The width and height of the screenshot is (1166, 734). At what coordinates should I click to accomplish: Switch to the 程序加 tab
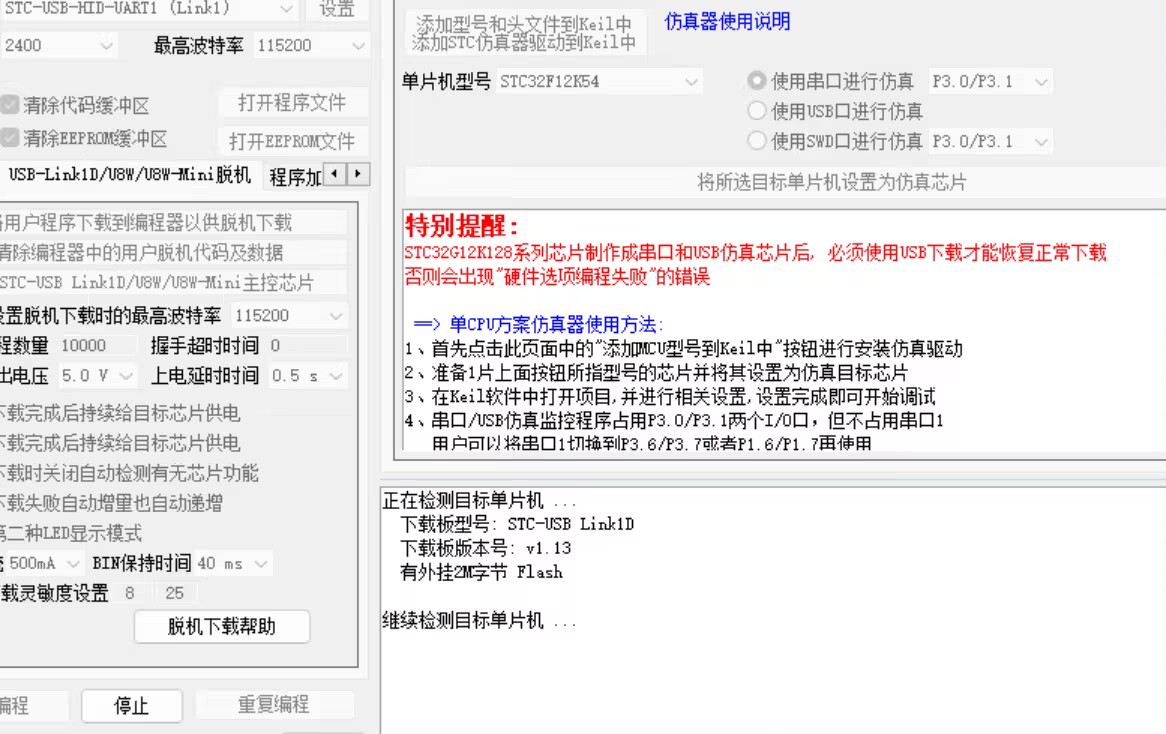click(x=294, y=177)
